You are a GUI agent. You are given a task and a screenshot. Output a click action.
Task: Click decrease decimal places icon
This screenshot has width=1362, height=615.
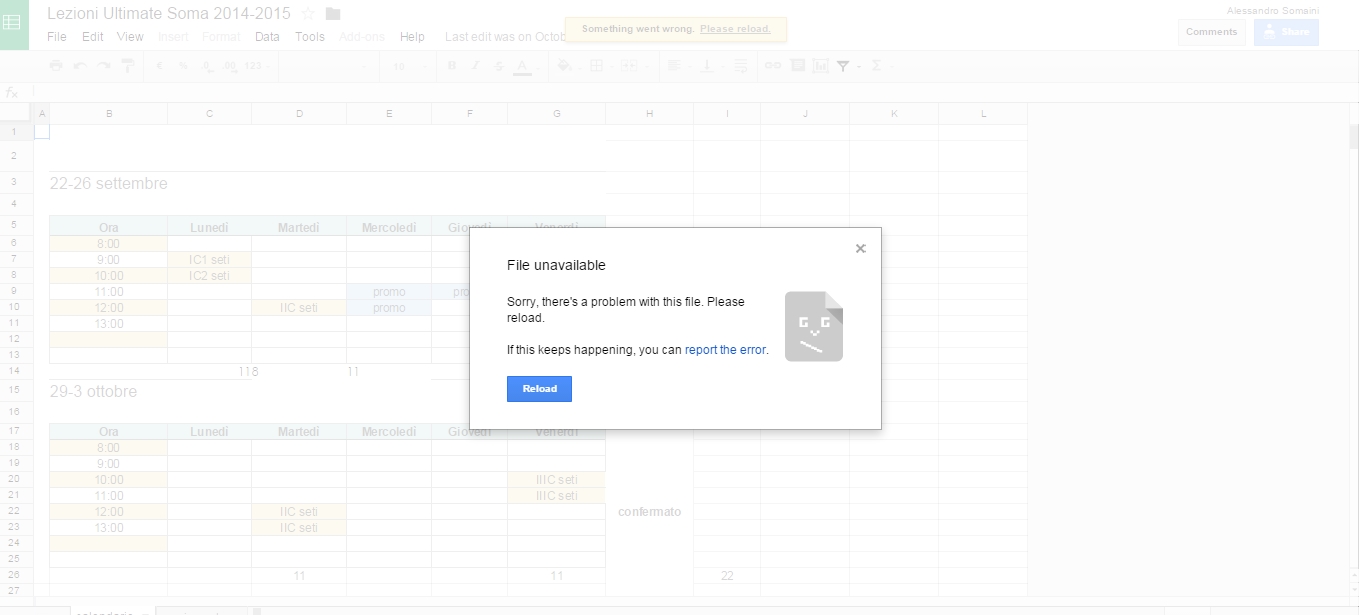207,66
